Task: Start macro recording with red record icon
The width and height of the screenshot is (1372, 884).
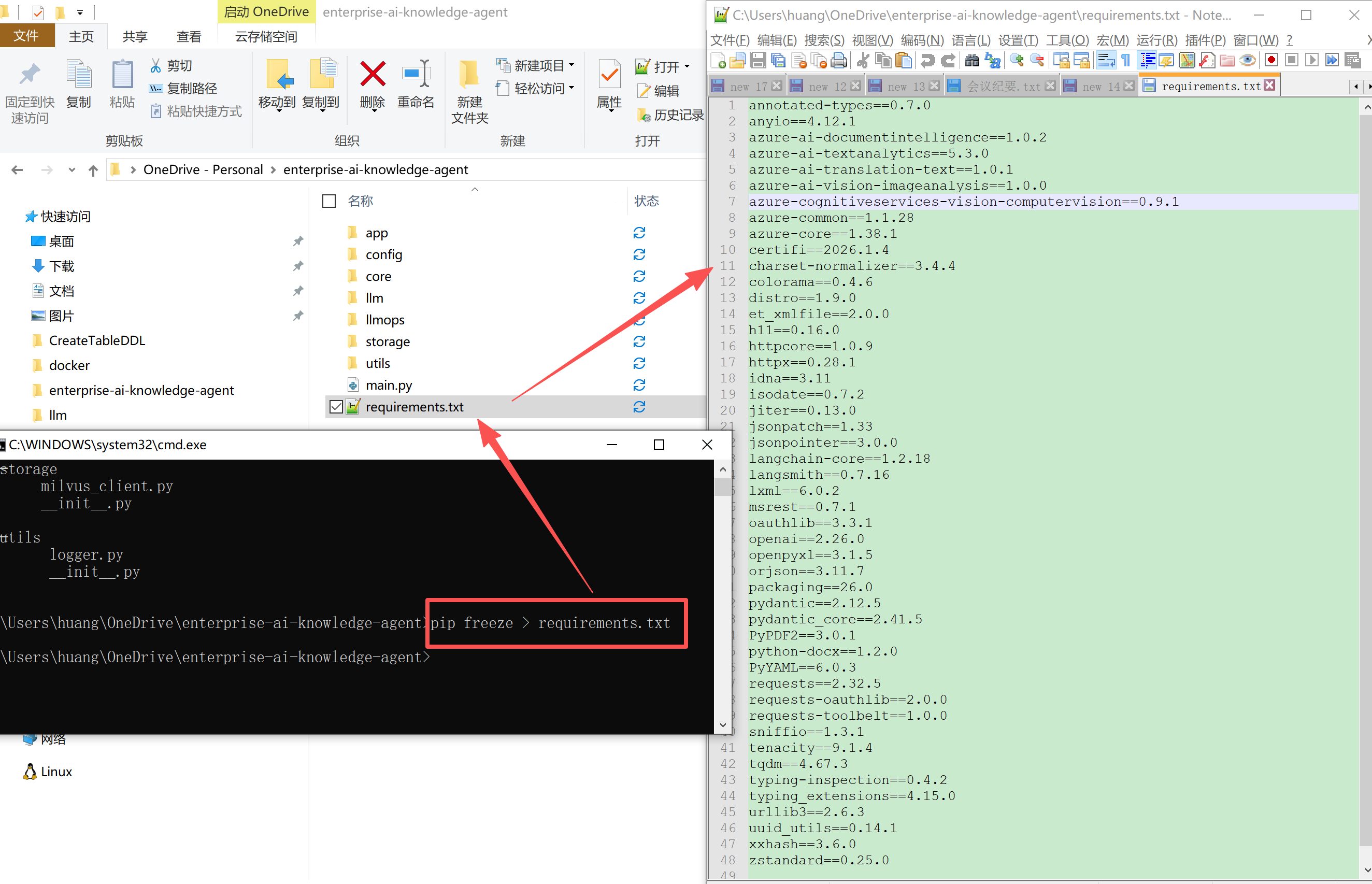Action: click(1271, 60)
